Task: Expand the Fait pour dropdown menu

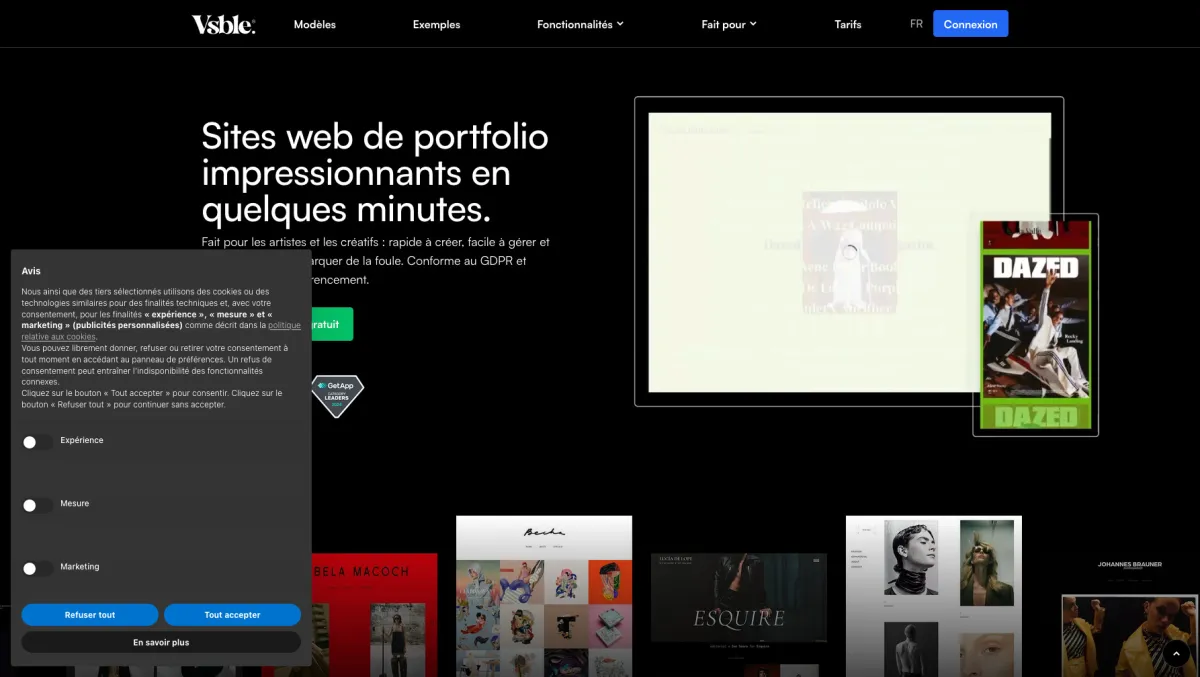Action: click(x=729, y=24)
